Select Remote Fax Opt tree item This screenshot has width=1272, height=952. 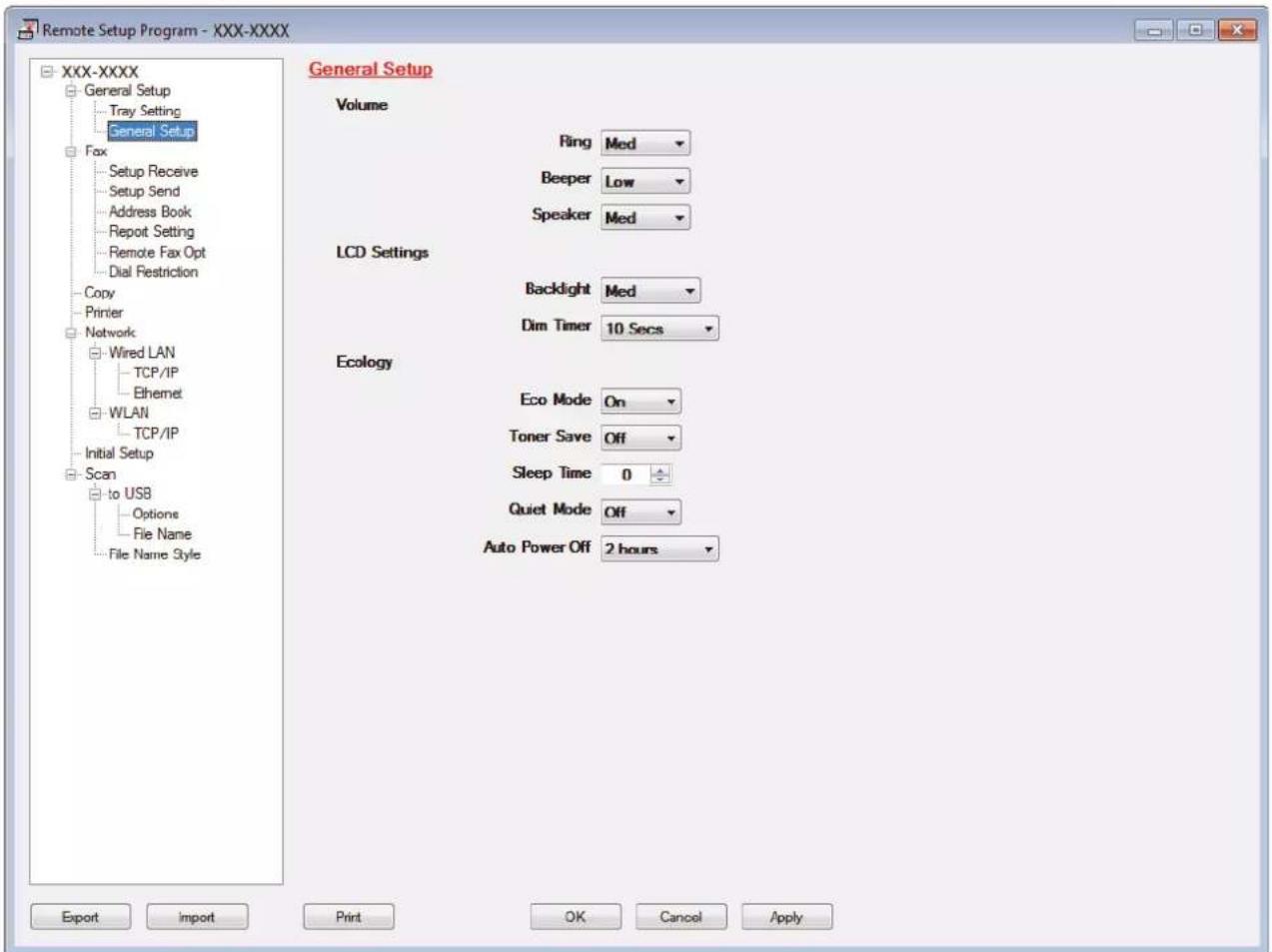point(157,252)
